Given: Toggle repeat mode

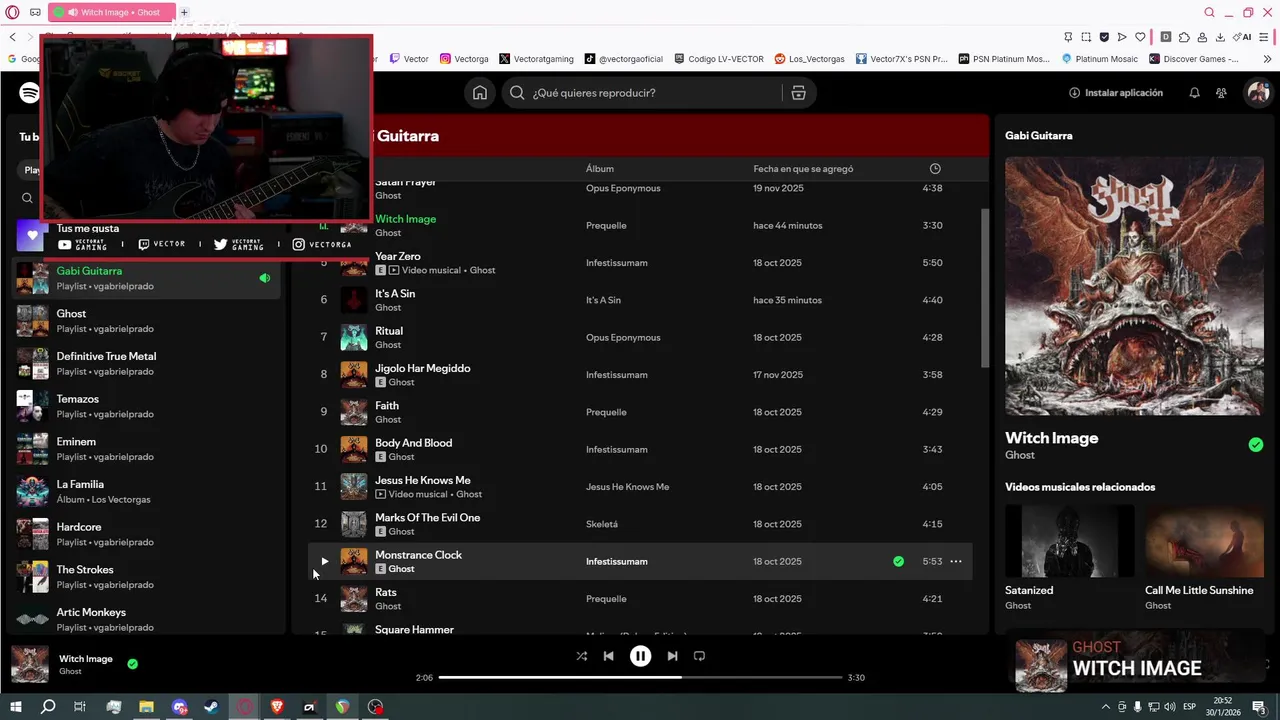Looking at the screenshot, I should tap(699, 656).
